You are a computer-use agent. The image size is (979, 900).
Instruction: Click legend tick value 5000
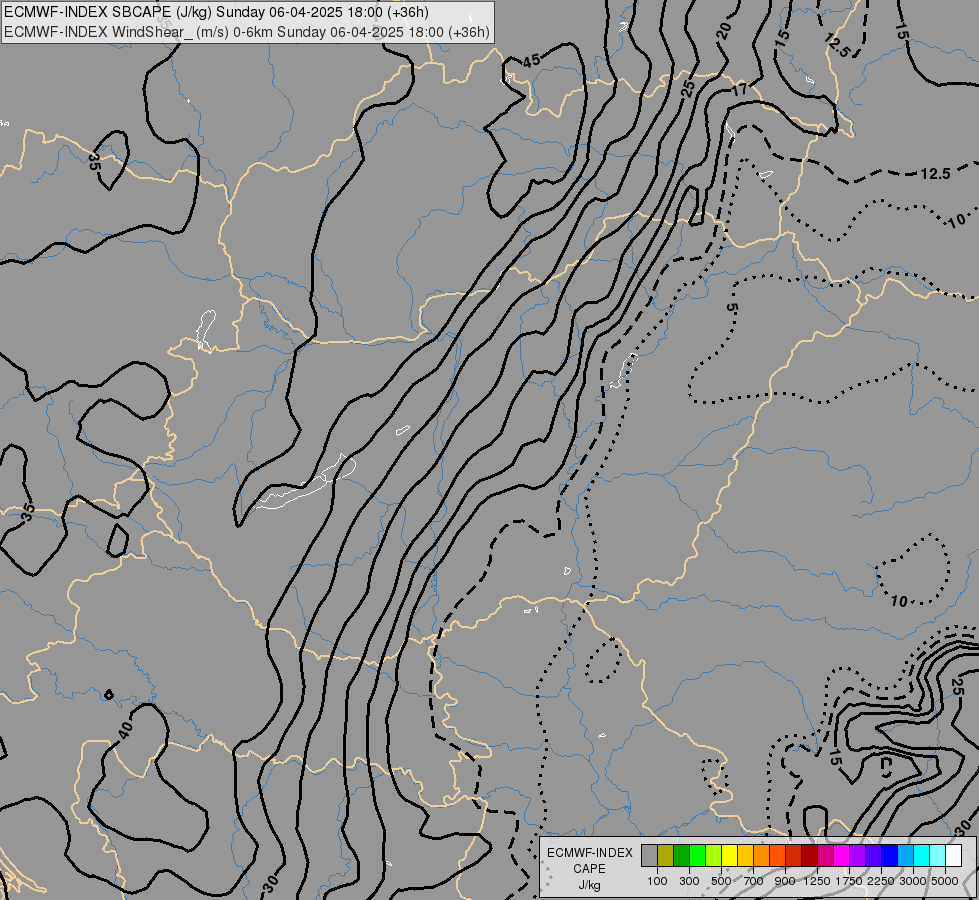[x=945, y=881]
